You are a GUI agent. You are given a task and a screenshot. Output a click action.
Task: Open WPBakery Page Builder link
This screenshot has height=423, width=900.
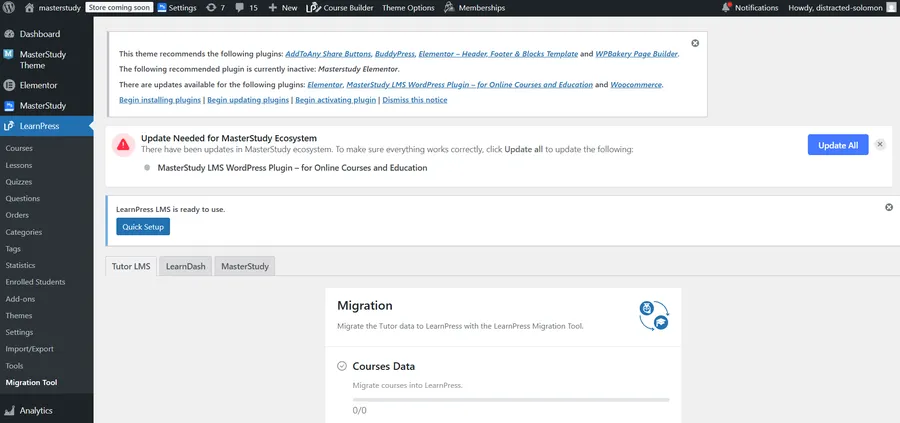tap(637, 54)
